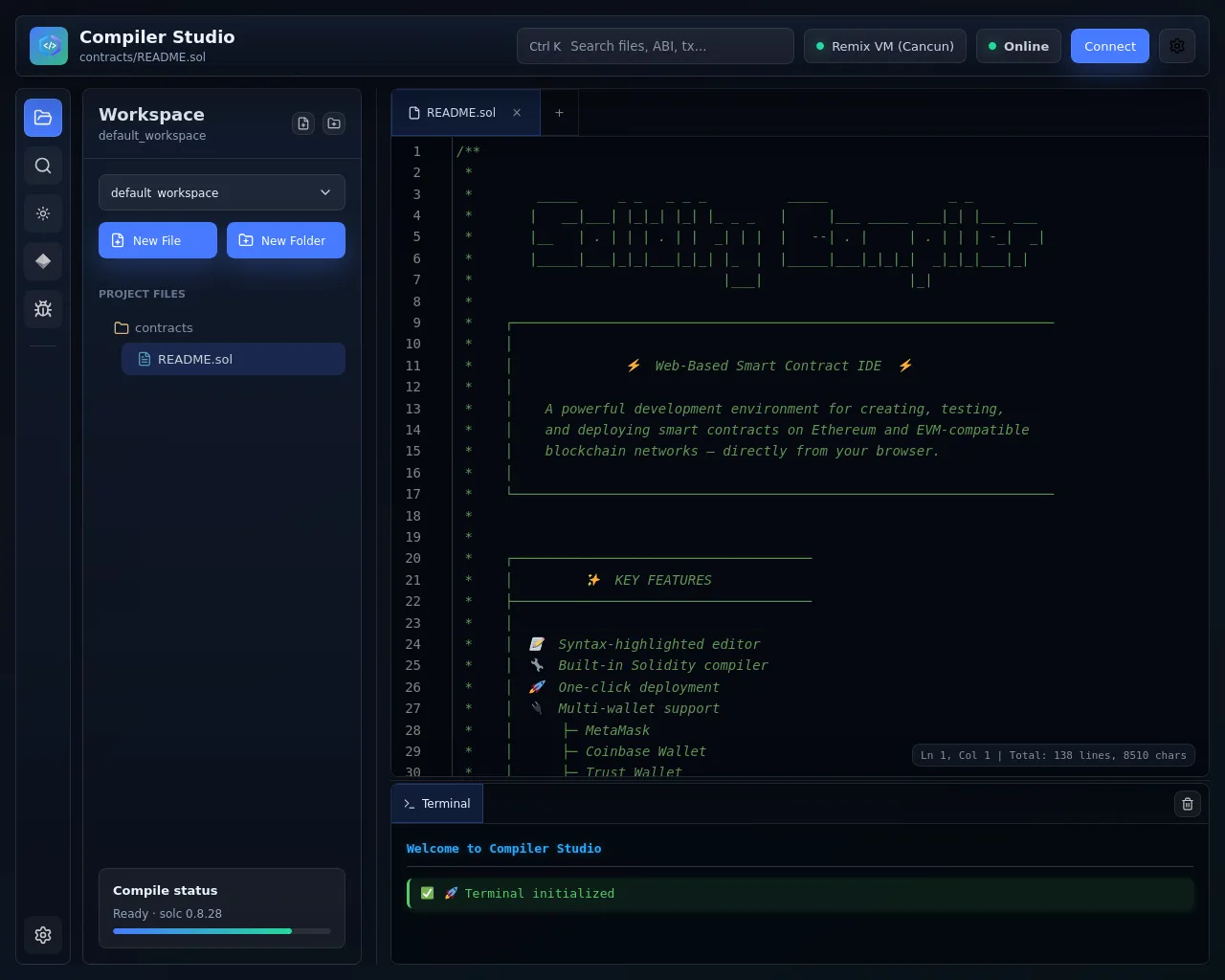
Task: Open top-right settings gear
Action: pos(1177,46)
